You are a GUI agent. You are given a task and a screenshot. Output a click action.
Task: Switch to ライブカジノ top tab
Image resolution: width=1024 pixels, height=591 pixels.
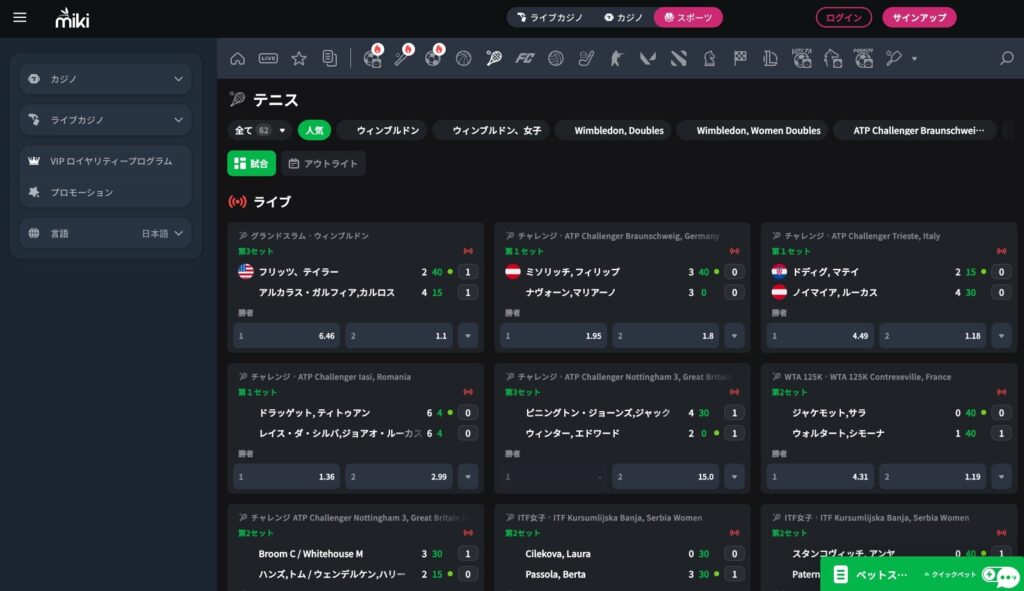[550, 18]
